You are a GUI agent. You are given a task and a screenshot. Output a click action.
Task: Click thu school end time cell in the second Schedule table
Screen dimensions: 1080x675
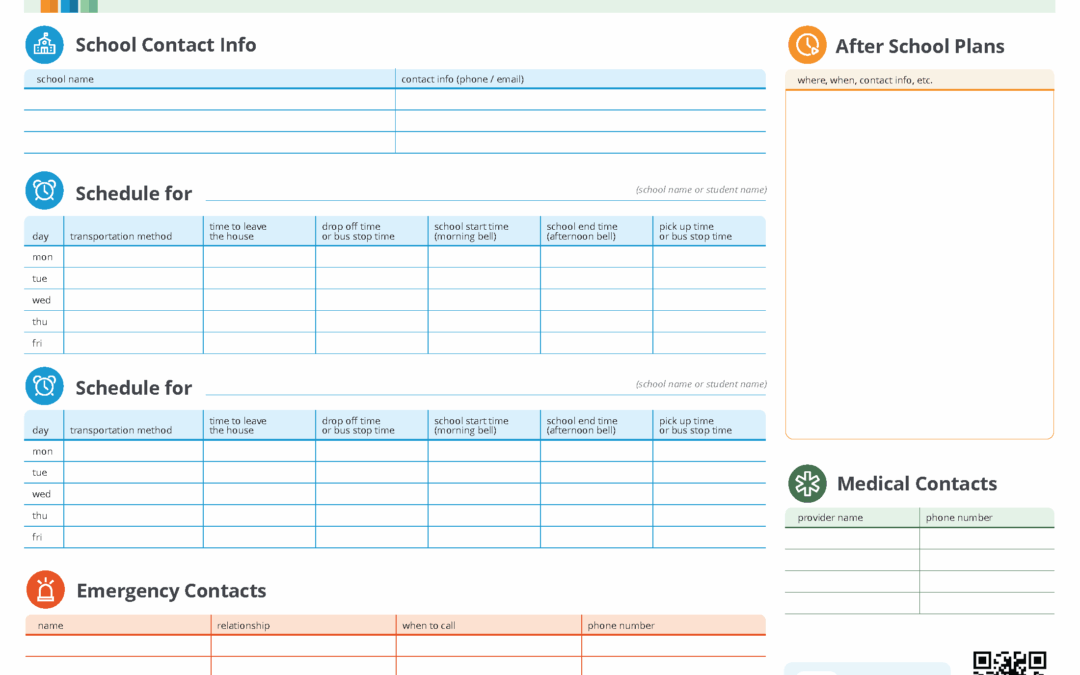point(596,516)
